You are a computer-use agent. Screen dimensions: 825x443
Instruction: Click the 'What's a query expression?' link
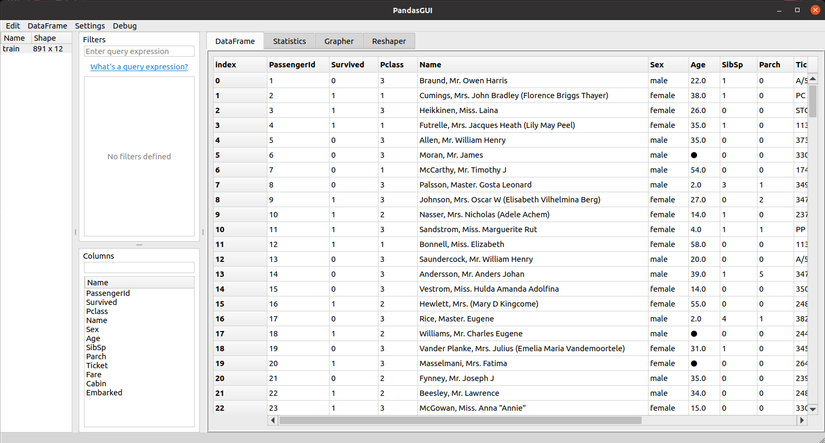tap(139, 67)
